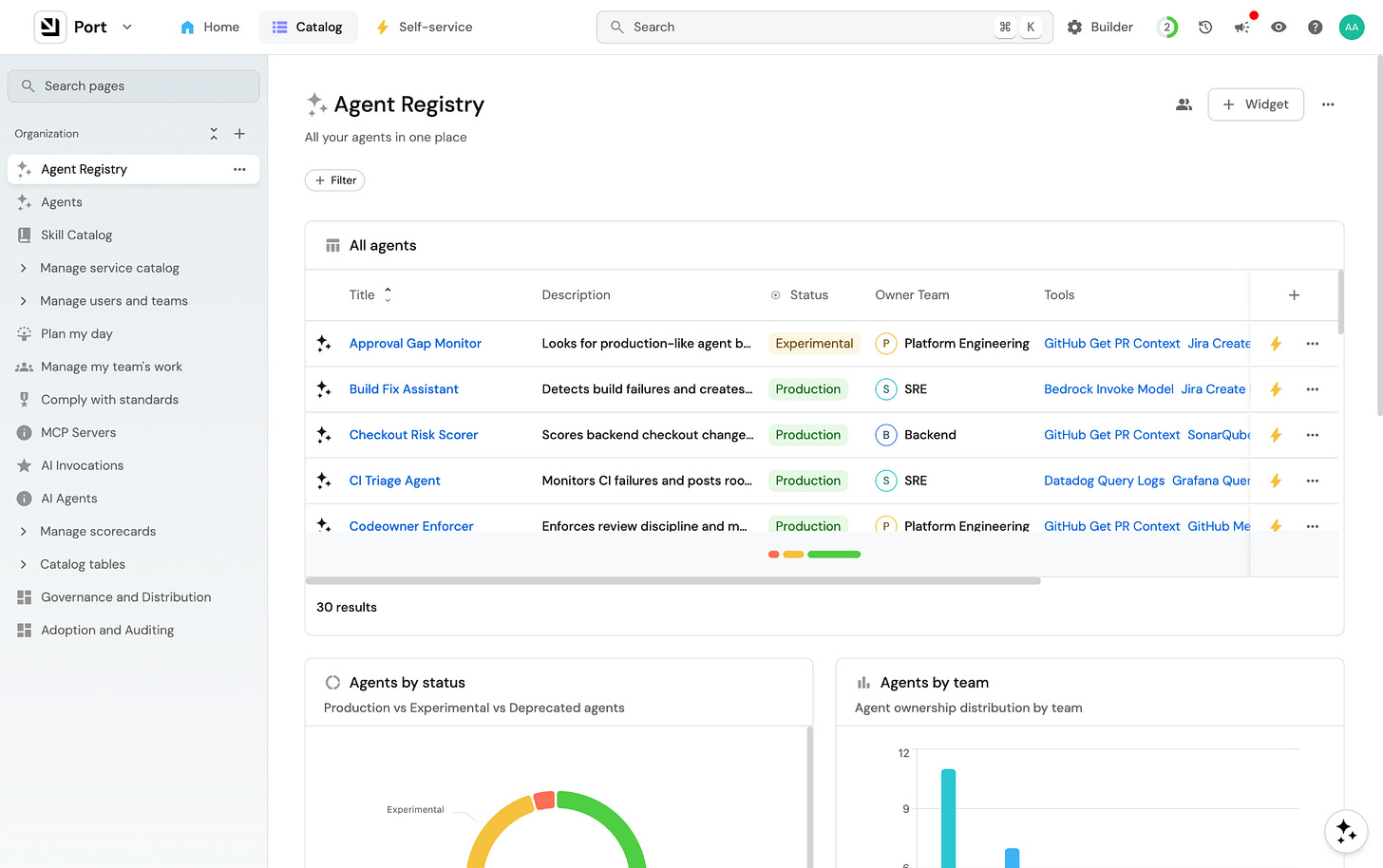Open the AI assistant sparkle button

coord(1346,831)
